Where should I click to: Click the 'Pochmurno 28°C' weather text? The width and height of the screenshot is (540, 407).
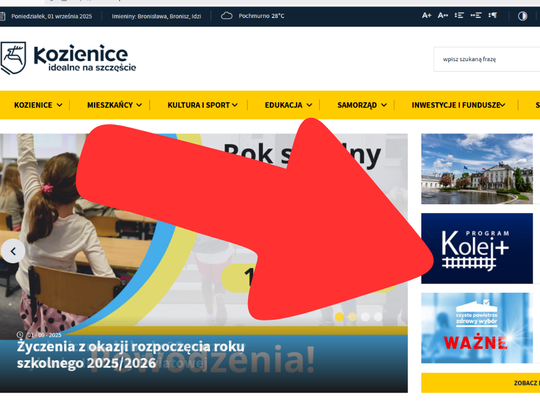point(261,16)
